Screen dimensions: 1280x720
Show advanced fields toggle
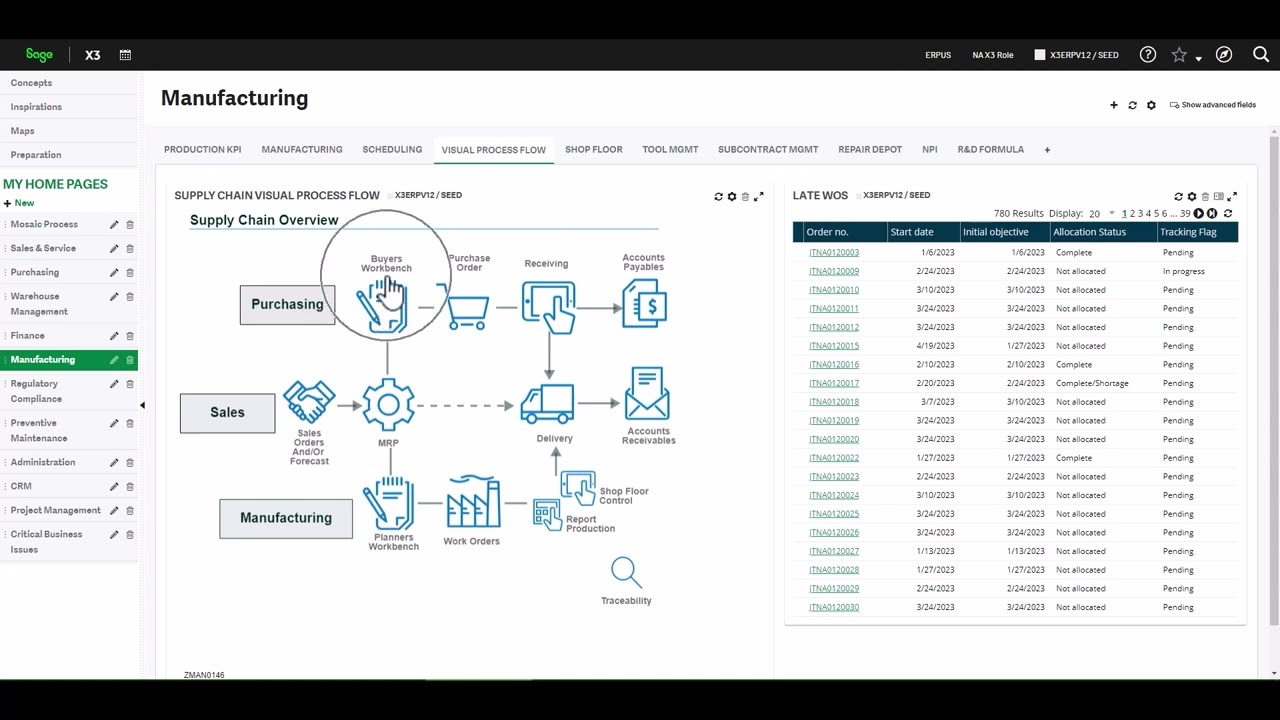1212,105
